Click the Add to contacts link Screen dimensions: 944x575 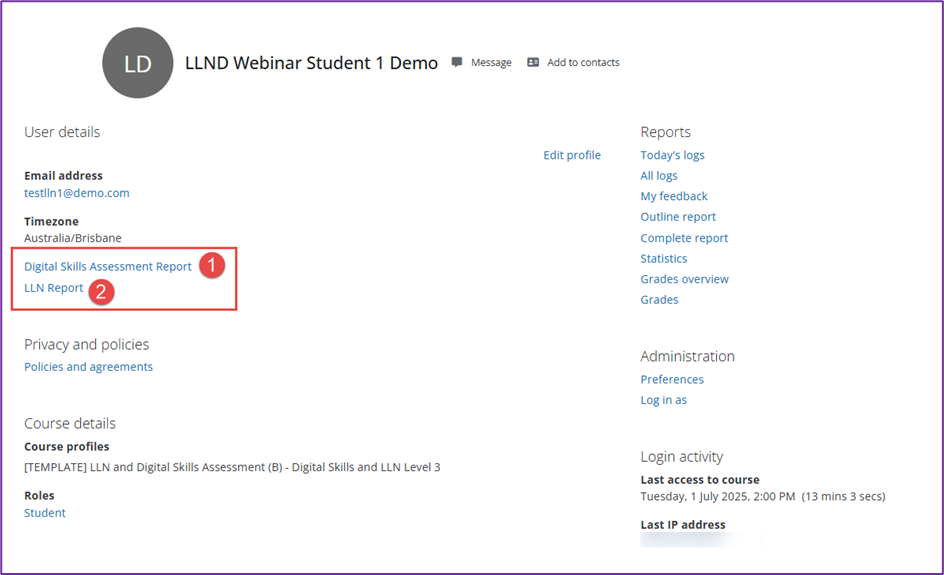583,62
